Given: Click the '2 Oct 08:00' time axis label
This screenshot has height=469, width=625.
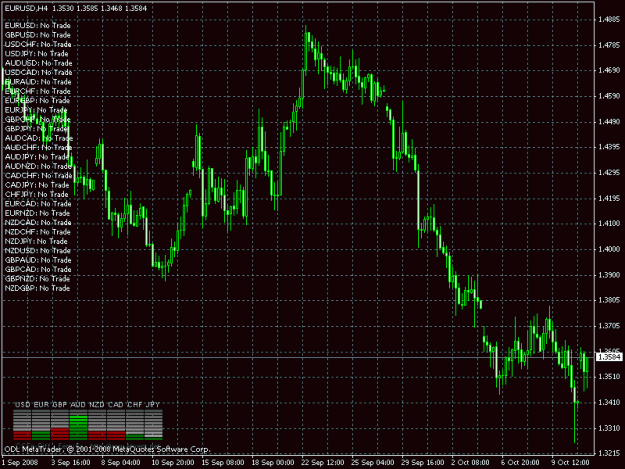Looking at the screenshot, I should coord(471,462).
